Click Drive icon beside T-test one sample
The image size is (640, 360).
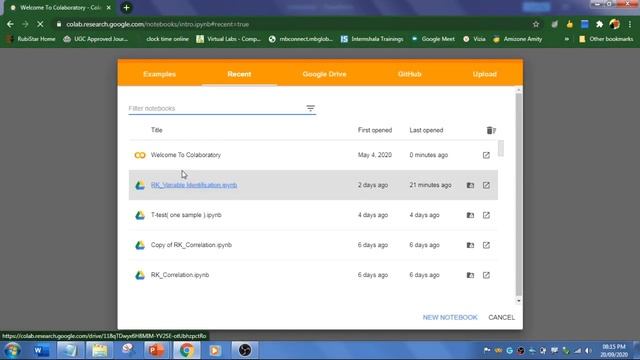click(140, 215)
